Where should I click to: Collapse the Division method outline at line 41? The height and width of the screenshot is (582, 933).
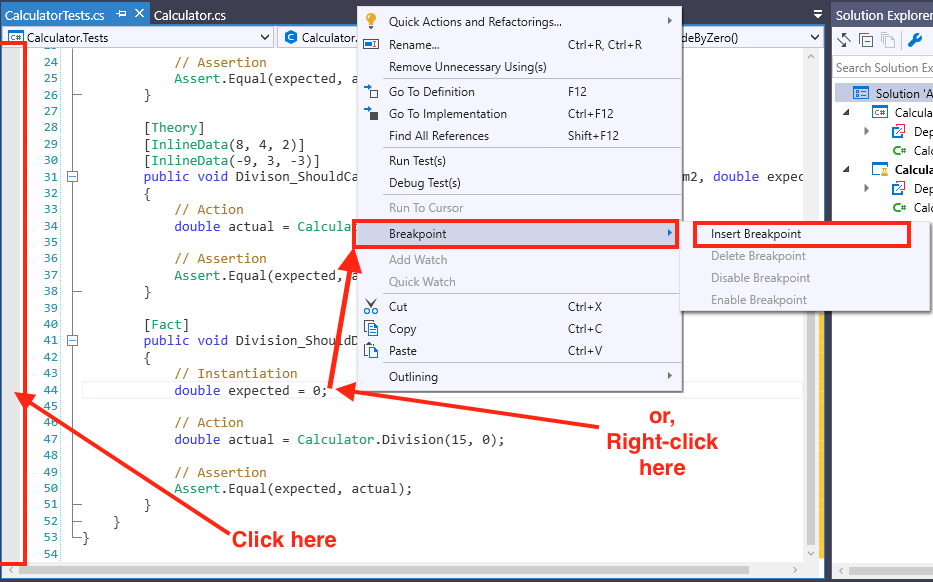(x=72, y=340)
